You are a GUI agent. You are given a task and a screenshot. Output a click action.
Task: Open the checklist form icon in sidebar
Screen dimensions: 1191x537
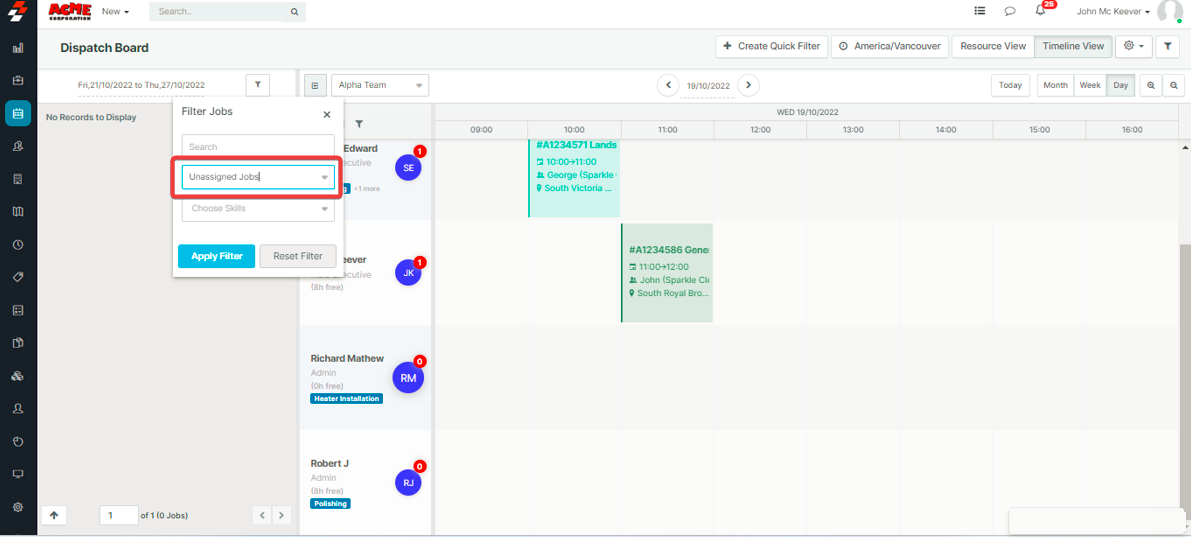[18, 310]
